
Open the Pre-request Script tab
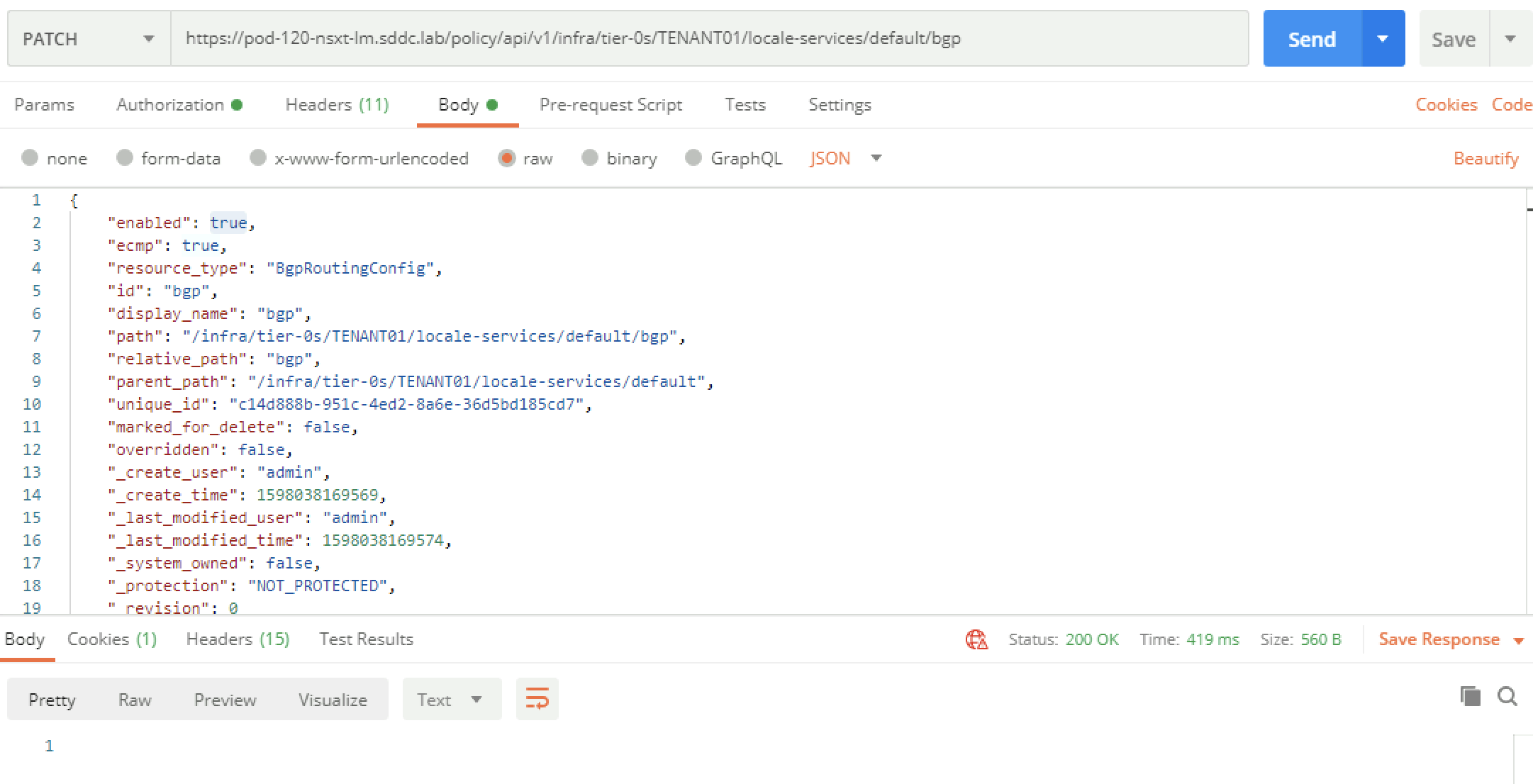pos(611,105)
